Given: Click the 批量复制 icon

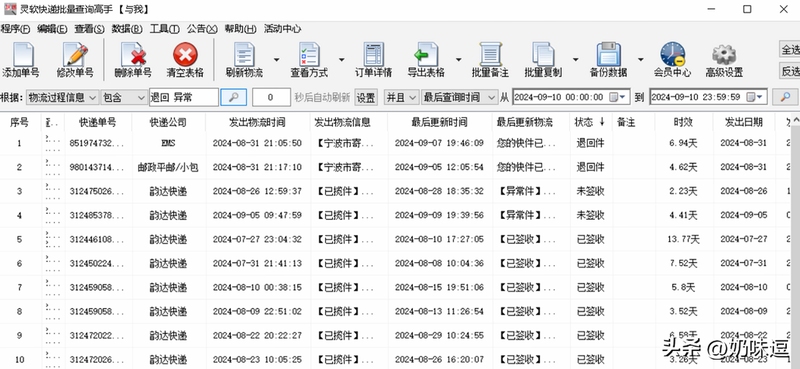Looking at the screenshot, I should click(x=543, y=55).
